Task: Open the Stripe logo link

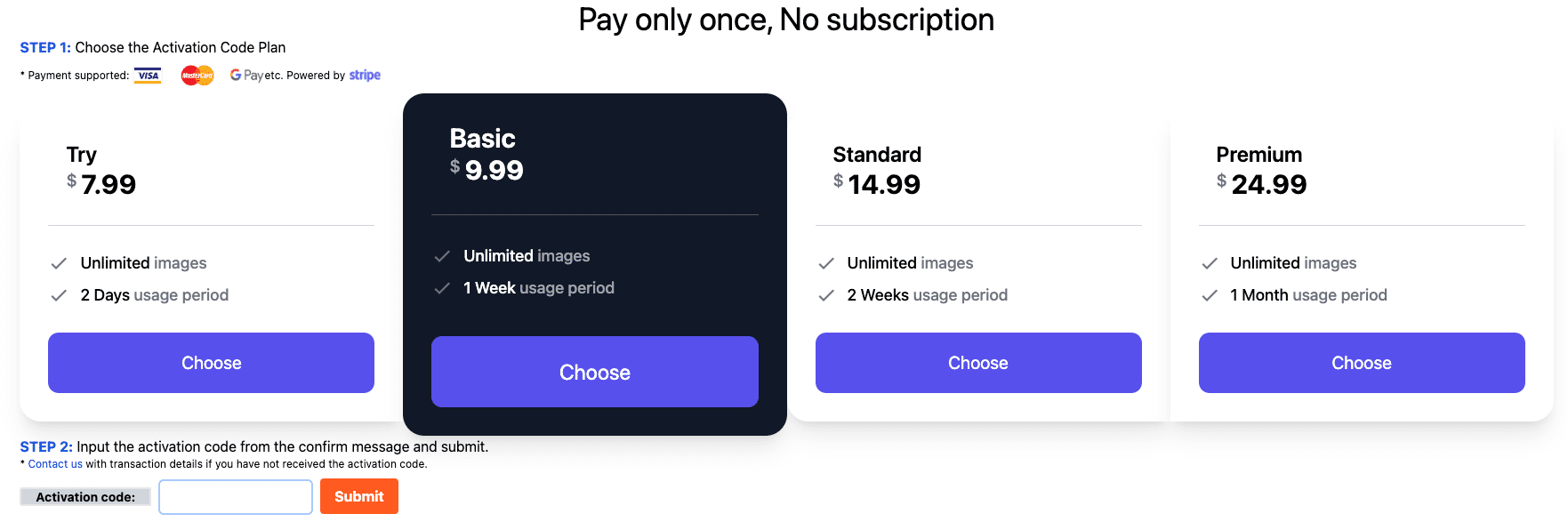Action: click(x=365, y=76)
